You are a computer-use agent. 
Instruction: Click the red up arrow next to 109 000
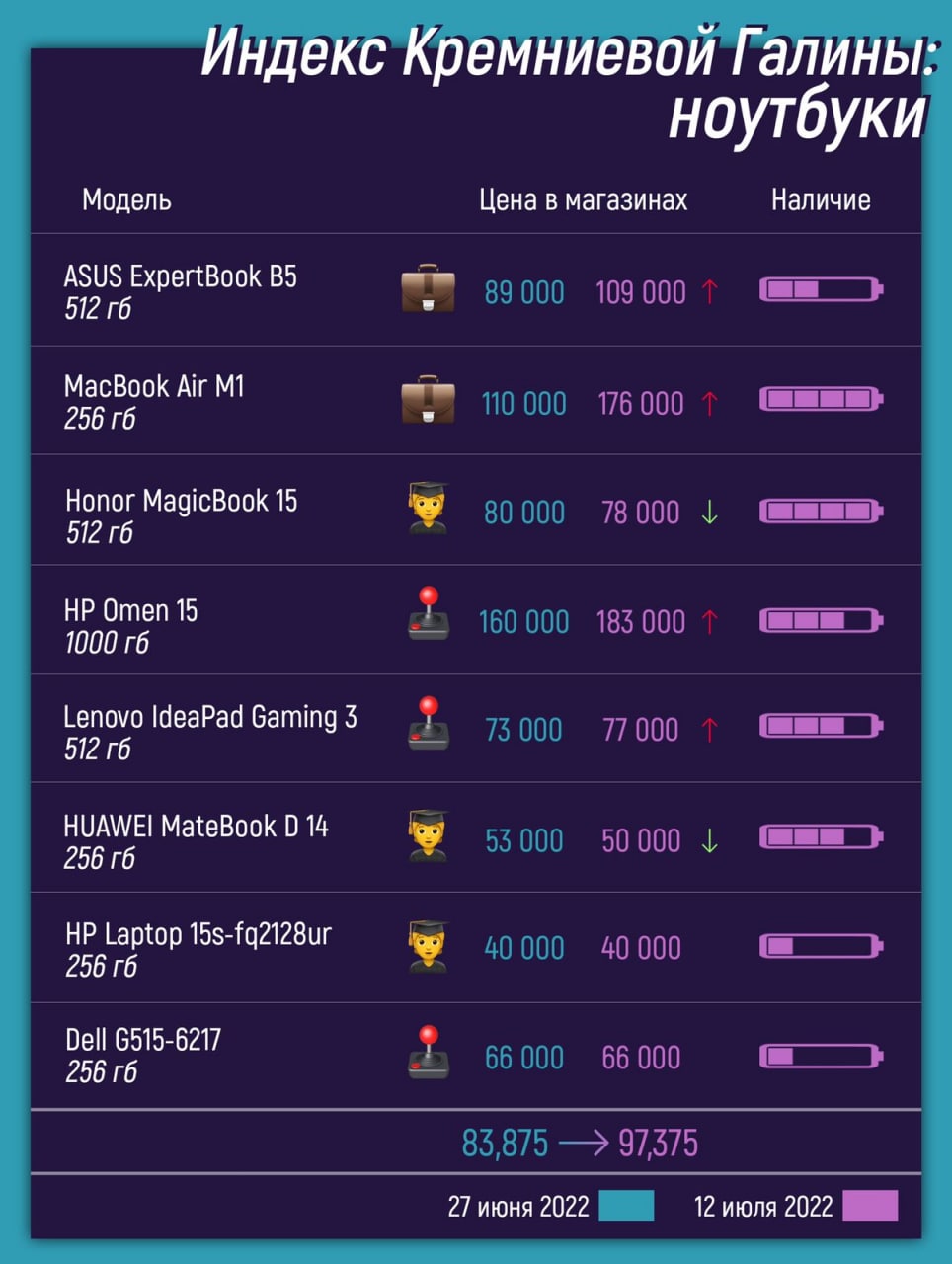pos(709,291)
